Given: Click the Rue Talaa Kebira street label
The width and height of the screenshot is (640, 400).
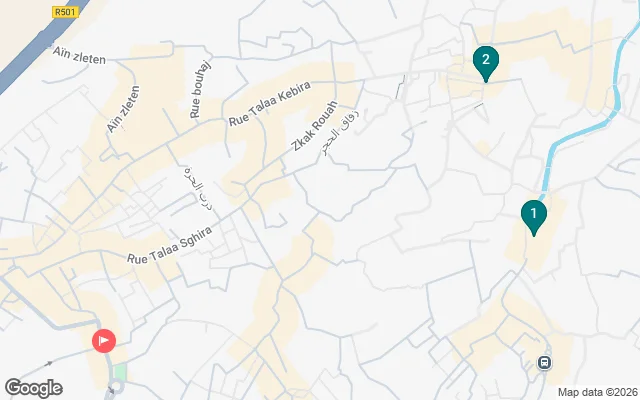Looking at the screenshot, I should (x=270, y=104).
